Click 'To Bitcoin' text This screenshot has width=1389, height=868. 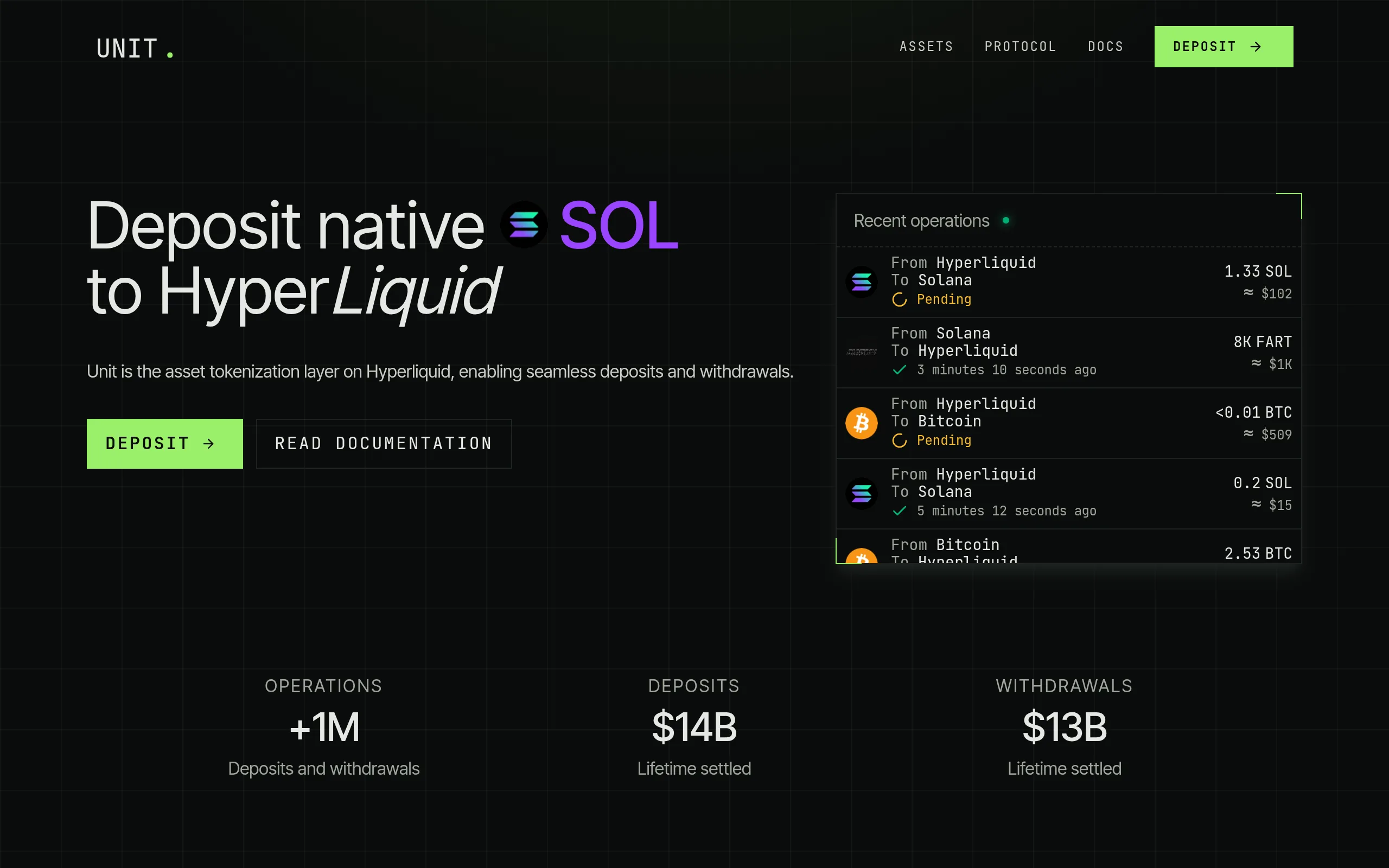click(935, 422)
